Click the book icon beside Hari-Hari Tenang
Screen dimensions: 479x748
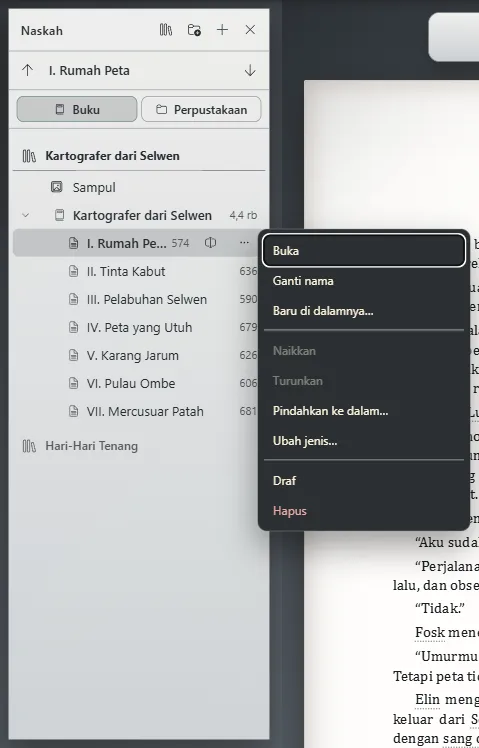click(x=29, y=446)
